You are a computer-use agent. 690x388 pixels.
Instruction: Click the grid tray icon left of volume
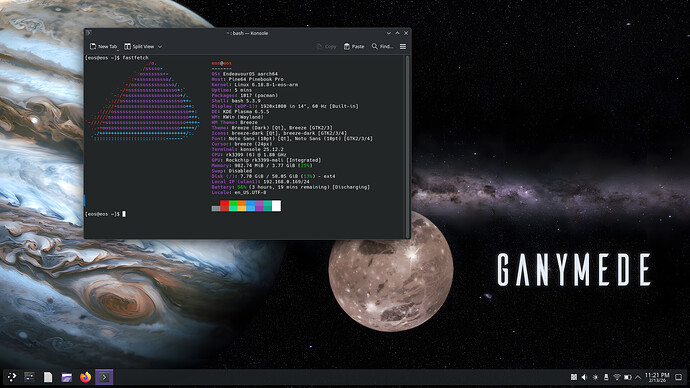tap(574, 377)
